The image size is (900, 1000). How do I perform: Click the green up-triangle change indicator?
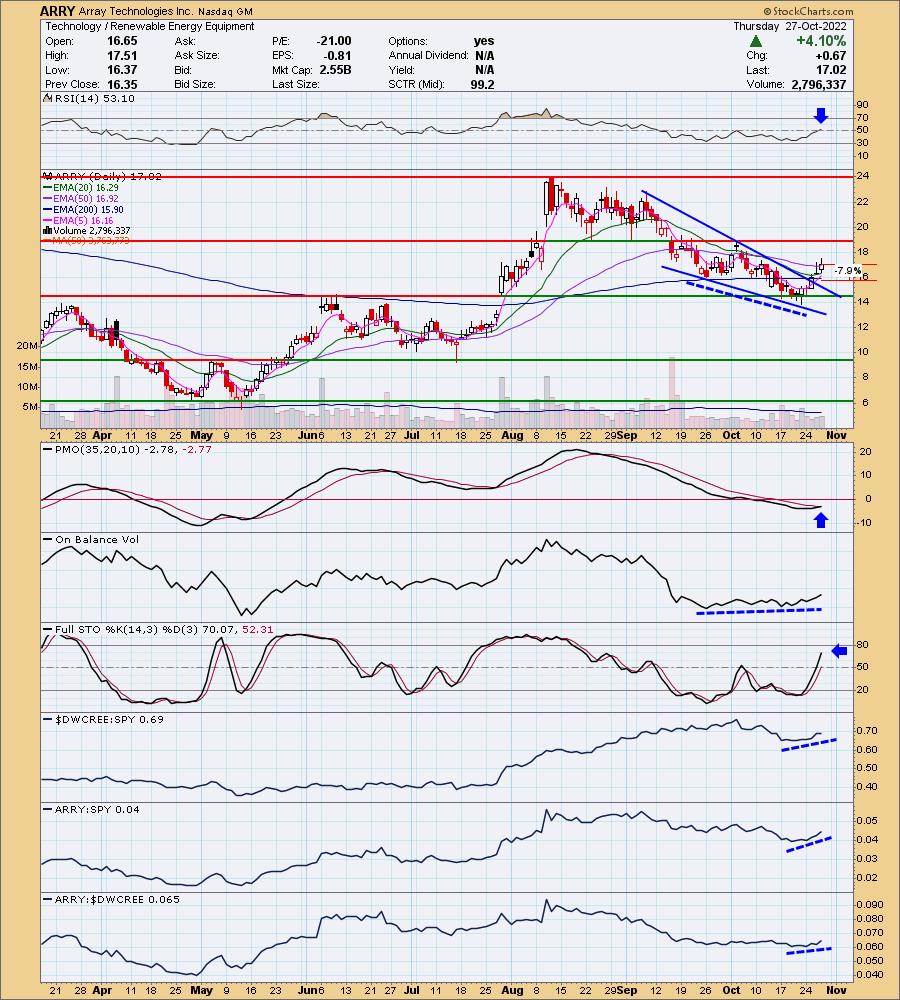[x=756, y=41]
